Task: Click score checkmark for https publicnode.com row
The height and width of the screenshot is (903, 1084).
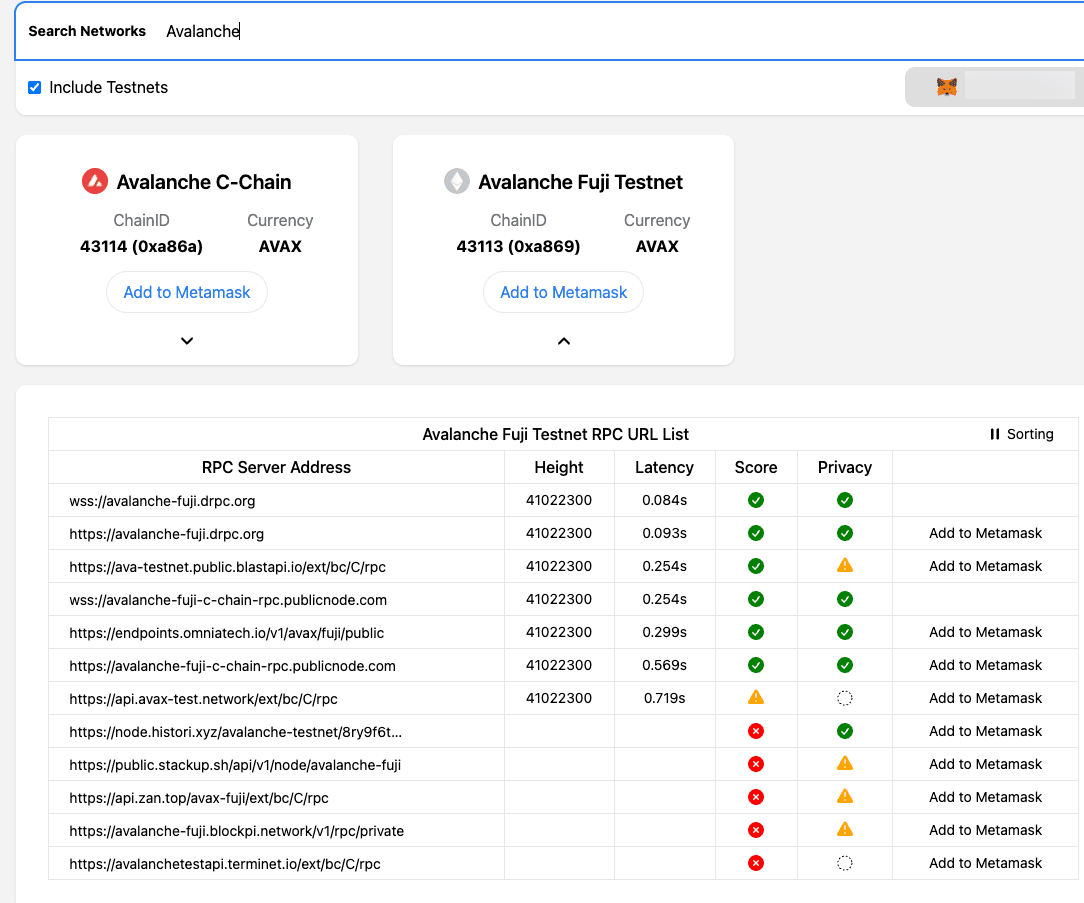Action: click(x=756, y=665)
